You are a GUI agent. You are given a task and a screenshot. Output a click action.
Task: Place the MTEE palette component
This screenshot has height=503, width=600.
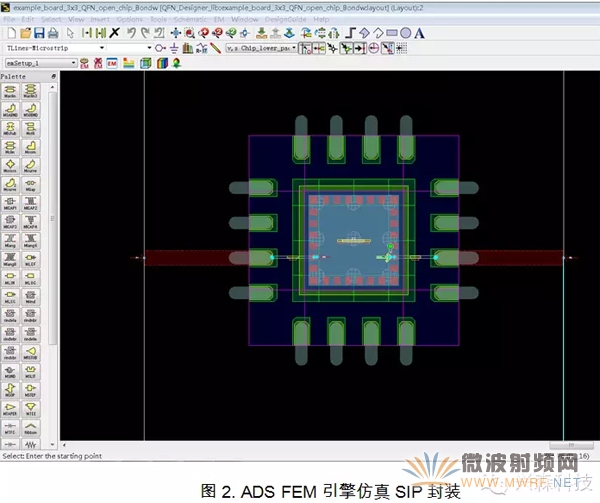pos(31,409)
